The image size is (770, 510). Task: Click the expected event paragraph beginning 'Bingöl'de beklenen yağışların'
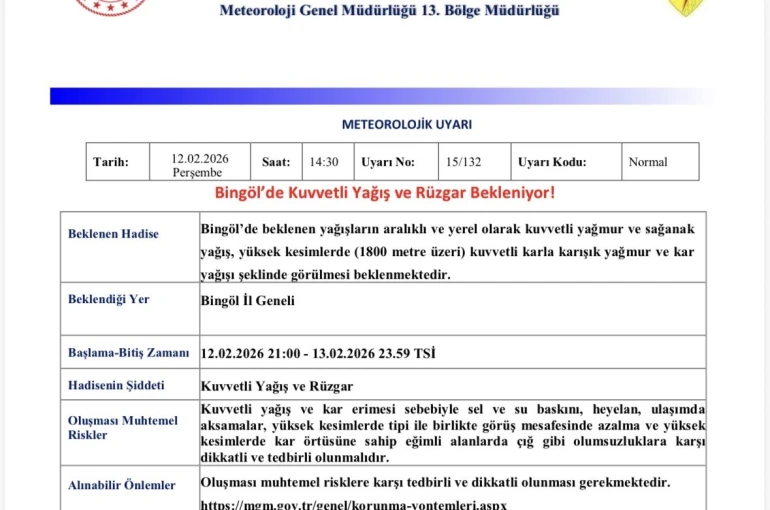coord(447,251)
